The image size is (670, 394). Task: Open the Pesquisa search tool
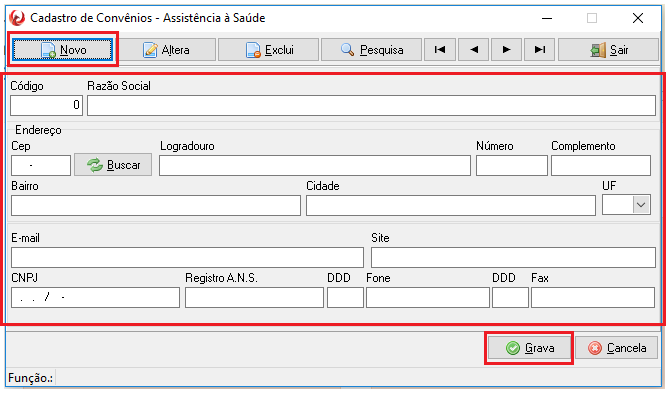371,50
